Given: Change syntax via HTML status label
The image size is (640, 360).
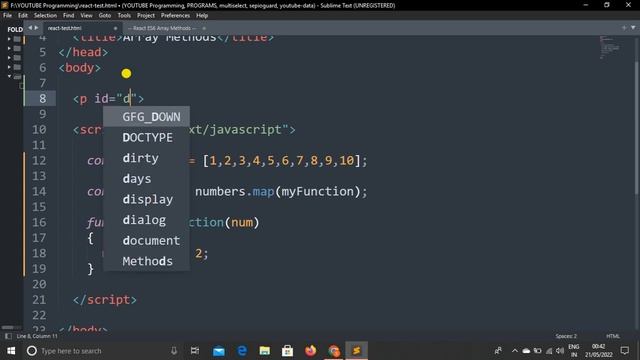Looking at the screenshot, I should (x=613, y=336).
